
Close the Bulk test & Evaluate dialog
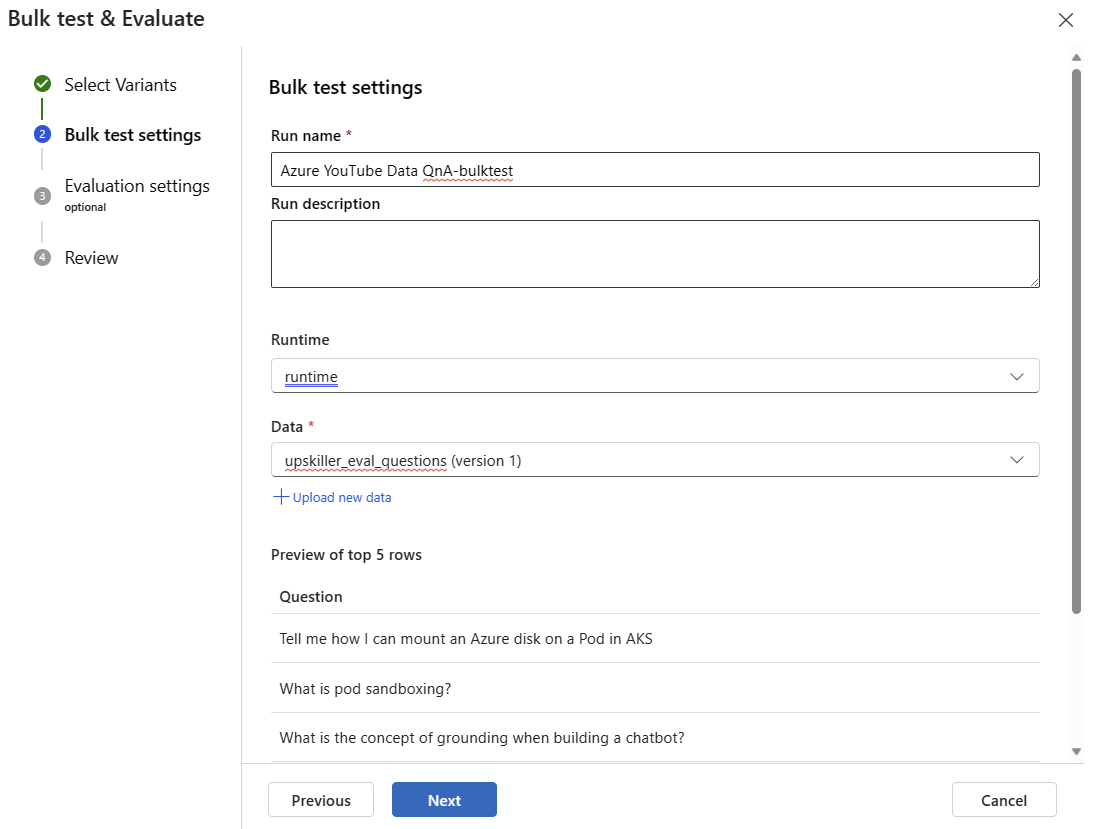pos(1065,19)
